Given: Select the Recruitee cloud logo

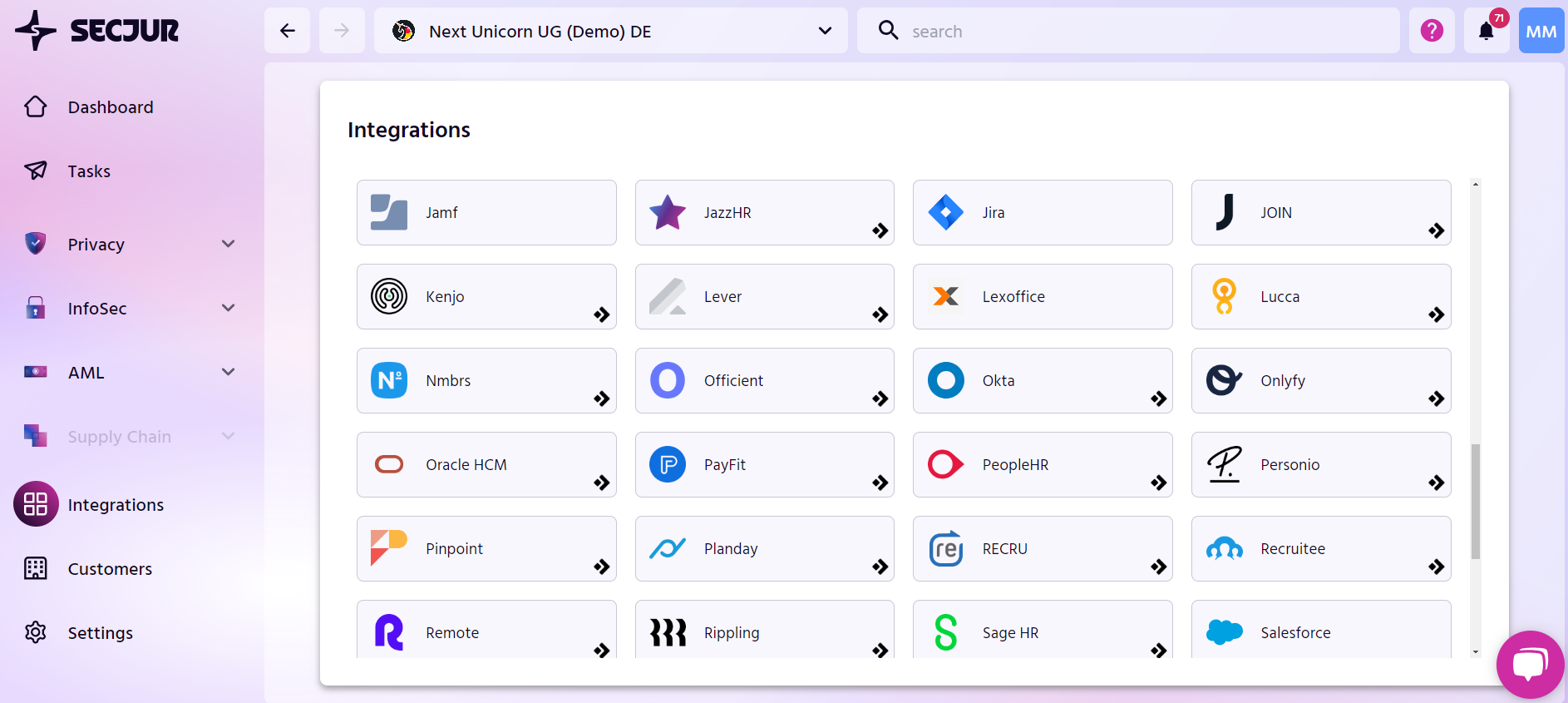Looking at the screenshot, I should click(x=1225, y=548).
